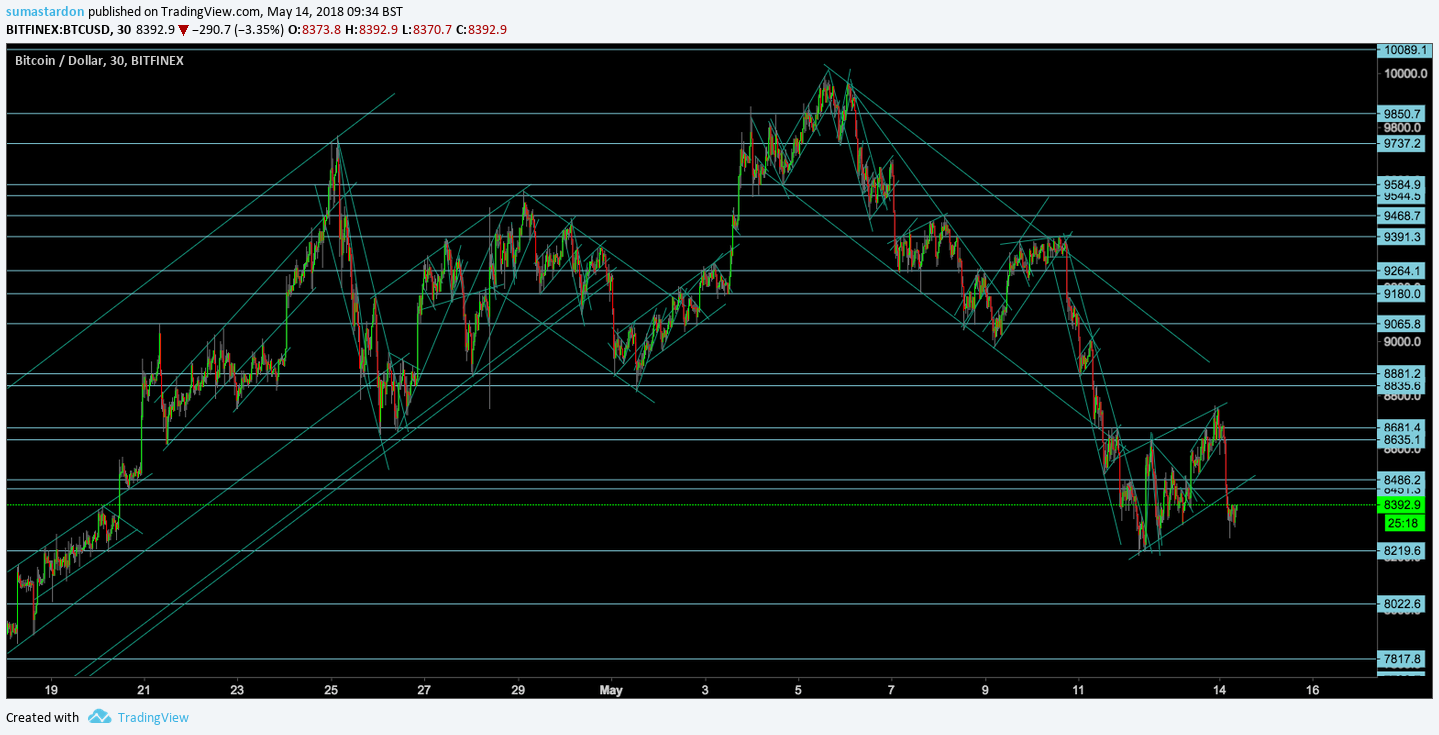The height and width of the screenshot is (735, 1439).
Task: Click the 9737.2 price level label
Action: tap(1402, 143)
